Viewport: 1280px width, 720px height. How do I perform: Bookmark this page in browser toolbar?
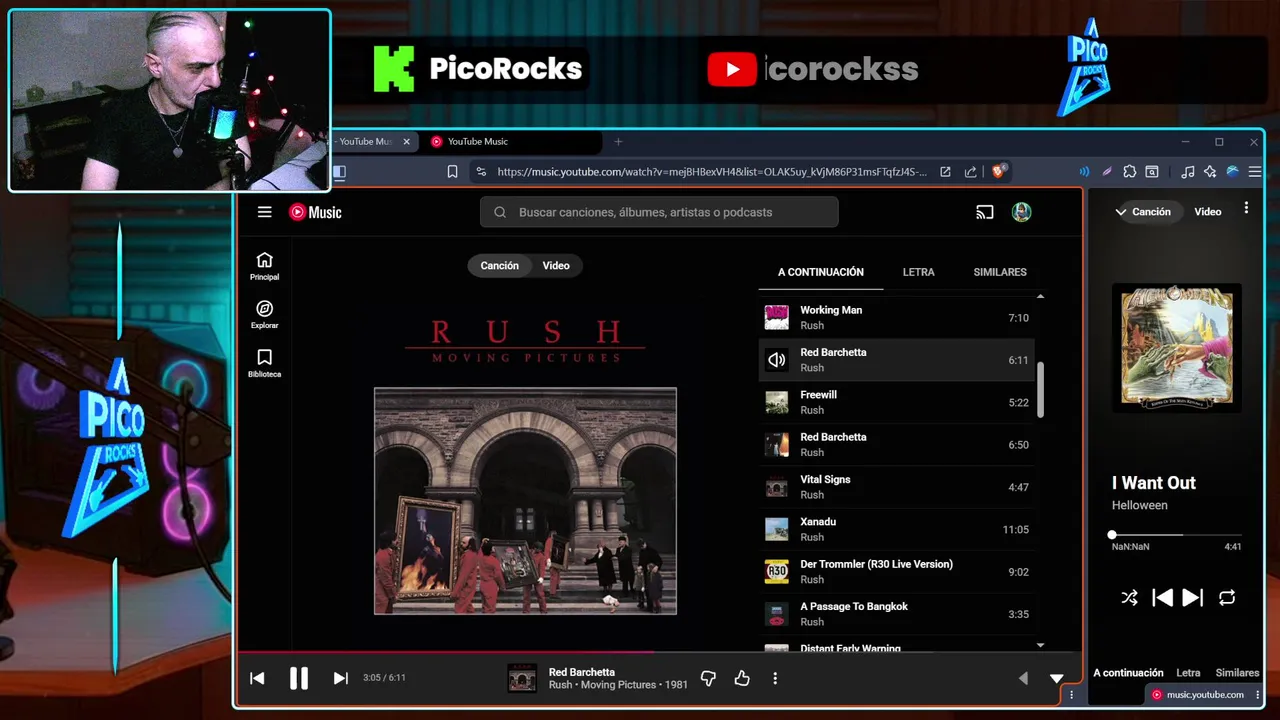(x=452, y=172)
